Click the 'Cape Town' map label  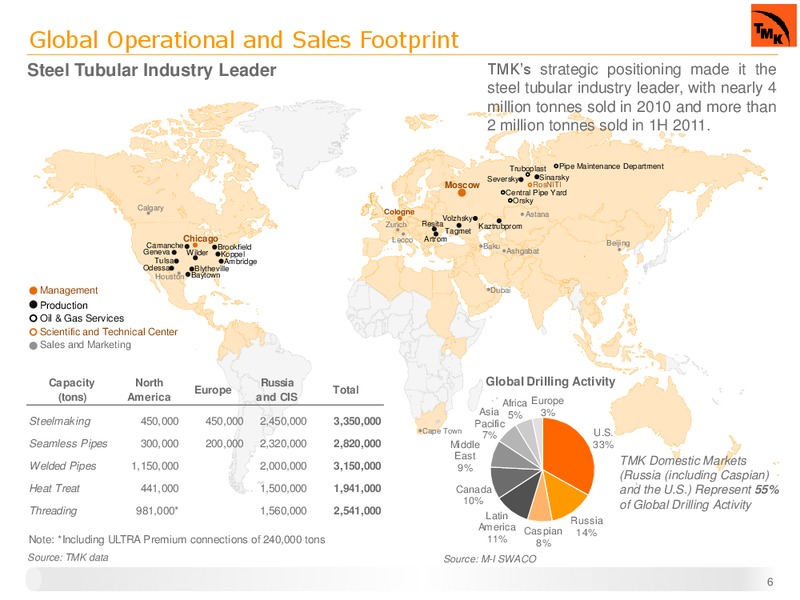(442, 431)
